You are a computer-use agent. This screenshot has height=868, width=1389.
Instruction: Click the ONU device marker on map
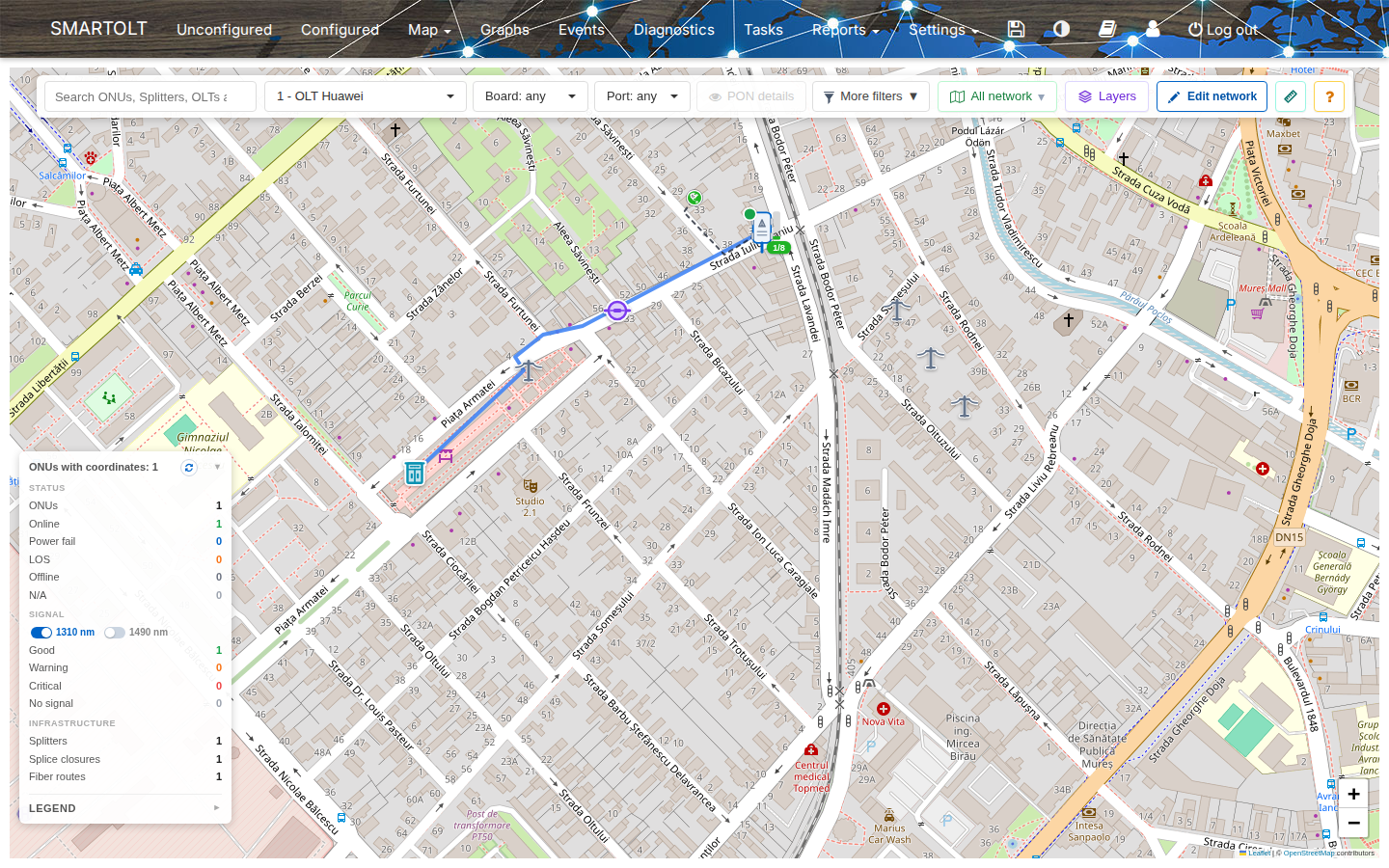point(762,228)
